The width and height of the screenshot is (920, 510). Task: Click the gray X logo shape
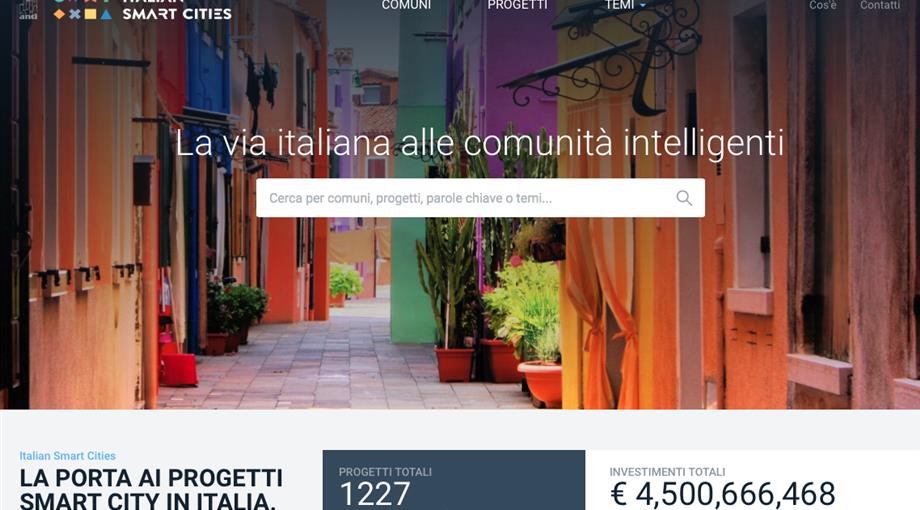point(75,14)
